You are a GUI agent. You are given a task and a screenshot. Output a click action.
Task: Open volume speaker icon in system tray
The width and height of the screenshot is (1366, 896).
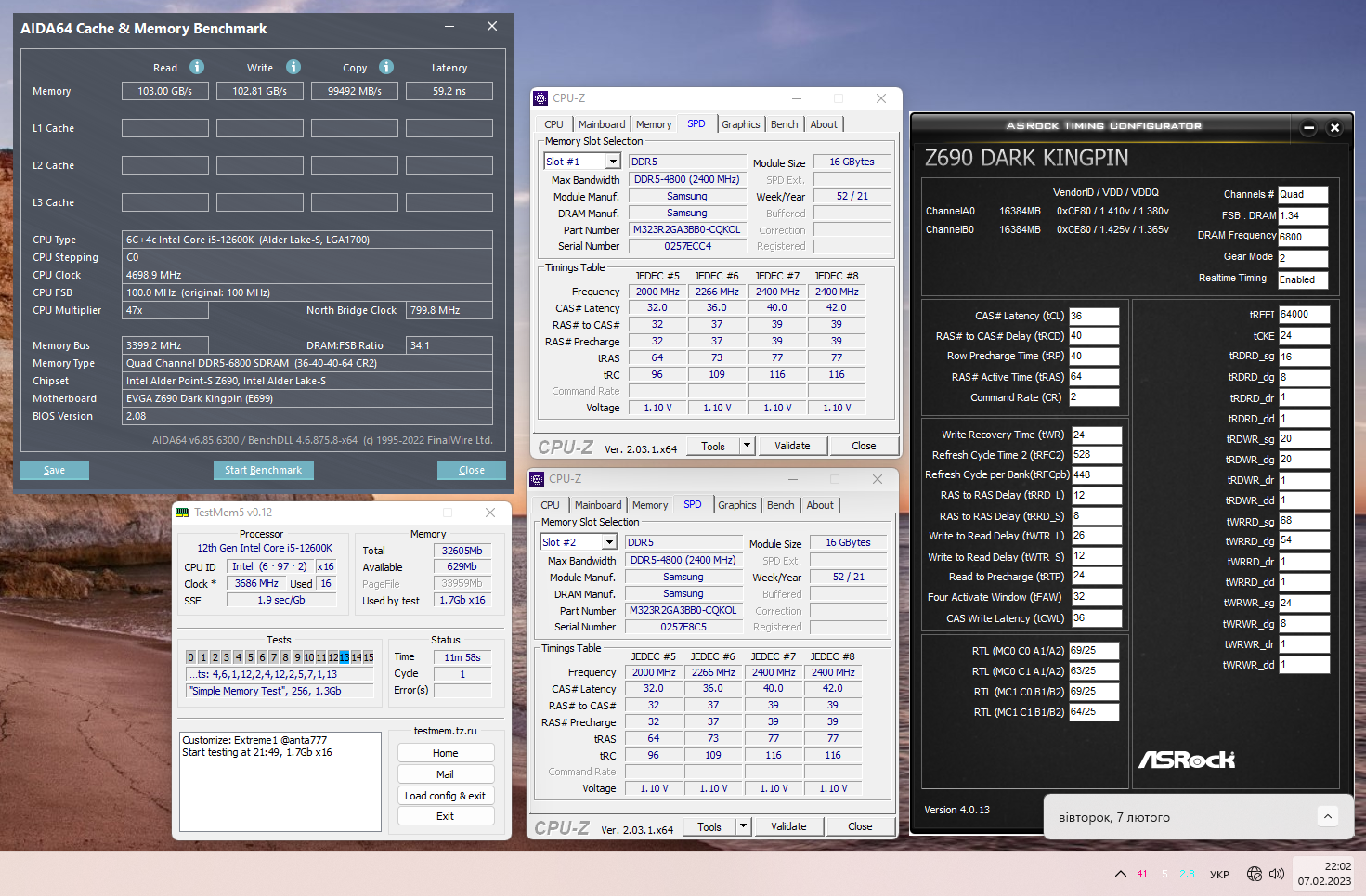tap(1277, 874)
